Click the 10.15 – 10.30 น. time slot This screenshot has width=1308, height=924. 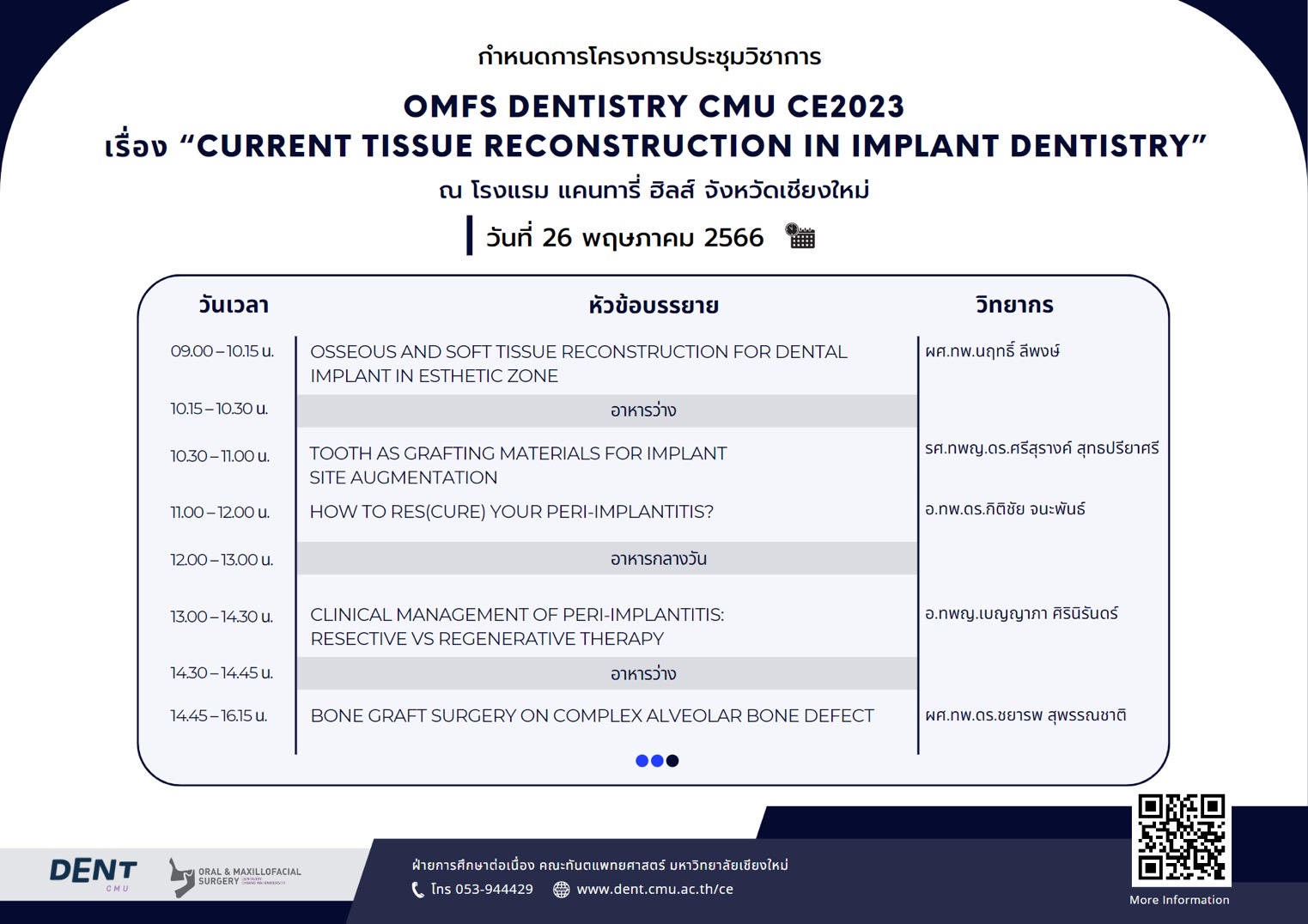point(219,409)
